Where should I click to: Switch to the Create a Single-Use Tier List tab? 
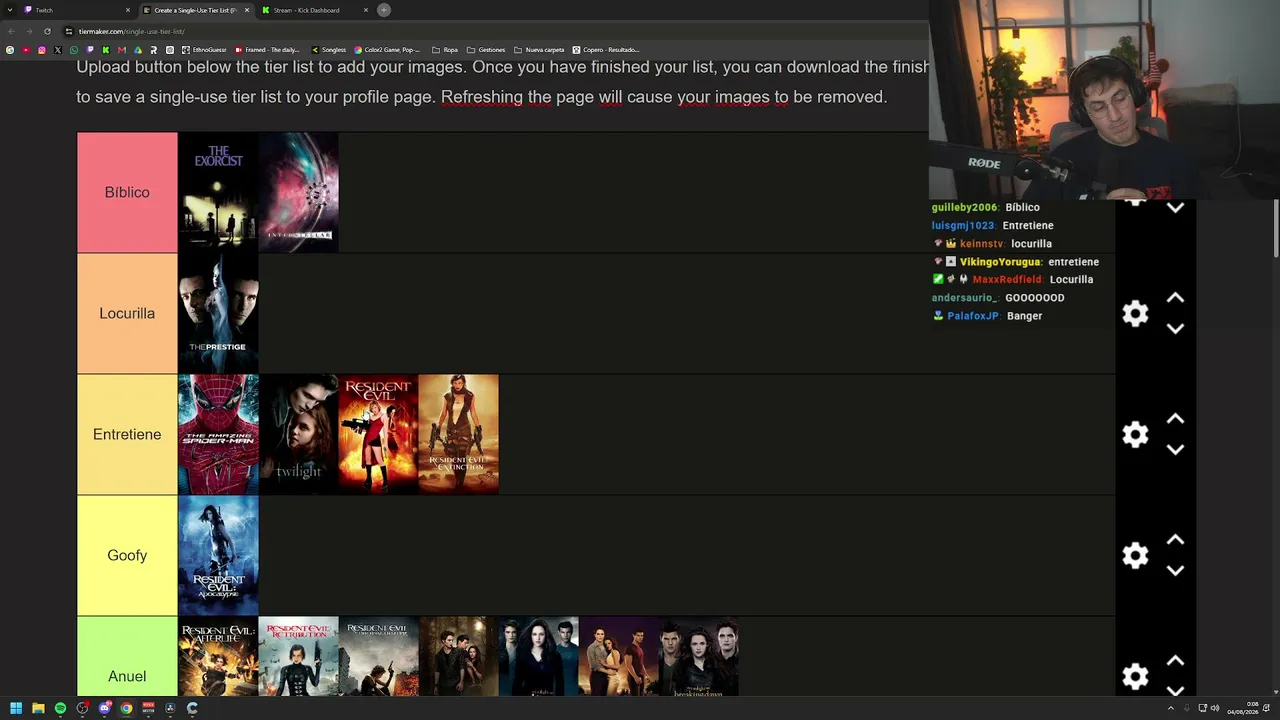pyautogui.click(x=197, y=10)
